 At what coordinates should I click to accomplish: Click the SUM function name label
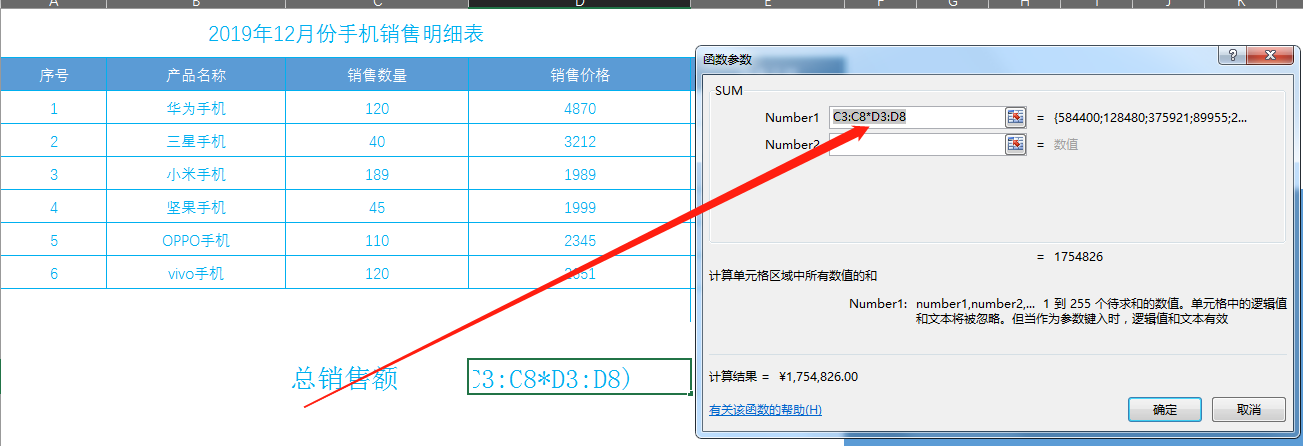point(729,90)
